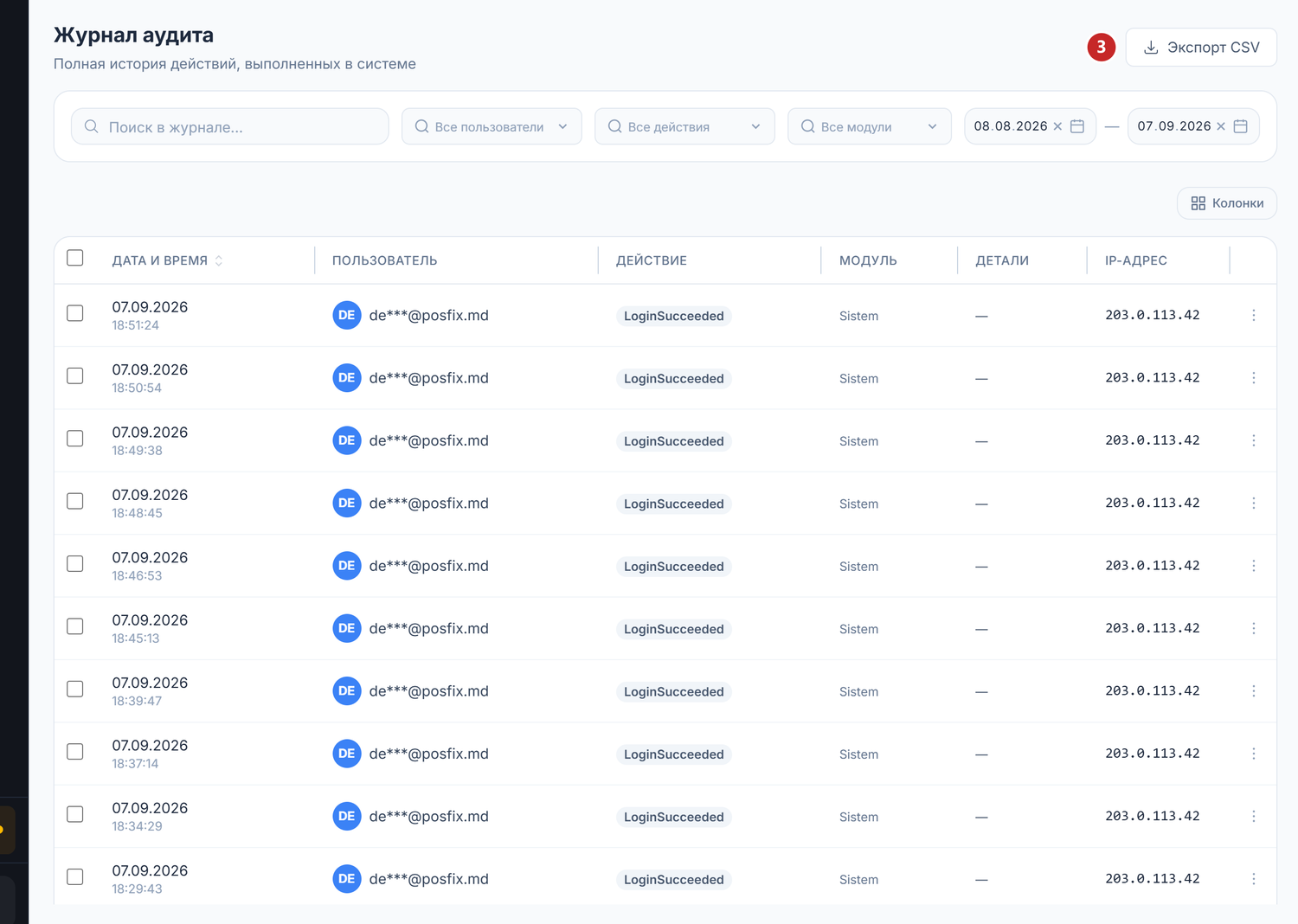1298x924 pixels.
Task: Click the DE avatar in the 18:29:43 row
Action: tap(347, 879)
